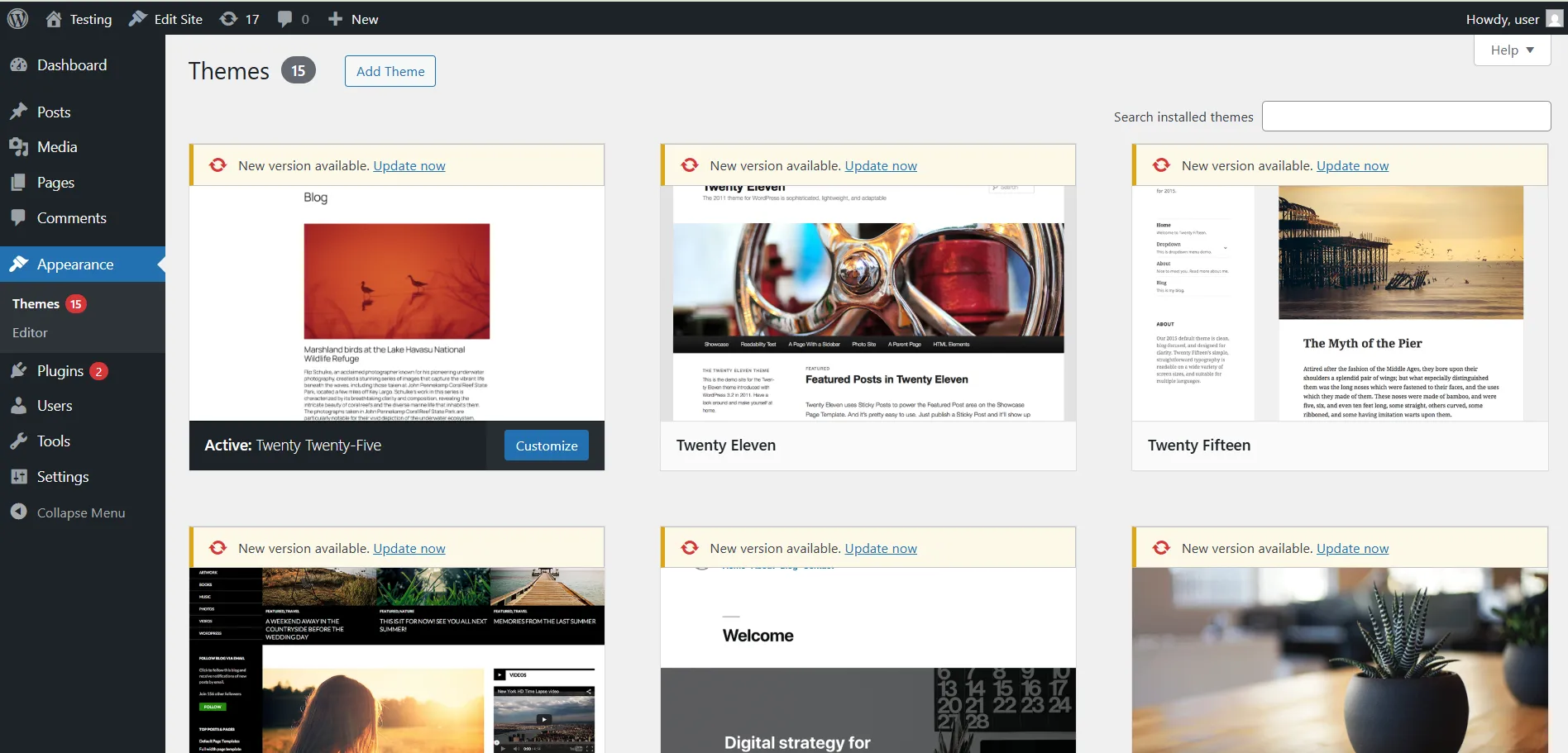Viewport: 1568px width, 753px height.
Task: Click the Plugins plug icon
Action: coord(19,370)
